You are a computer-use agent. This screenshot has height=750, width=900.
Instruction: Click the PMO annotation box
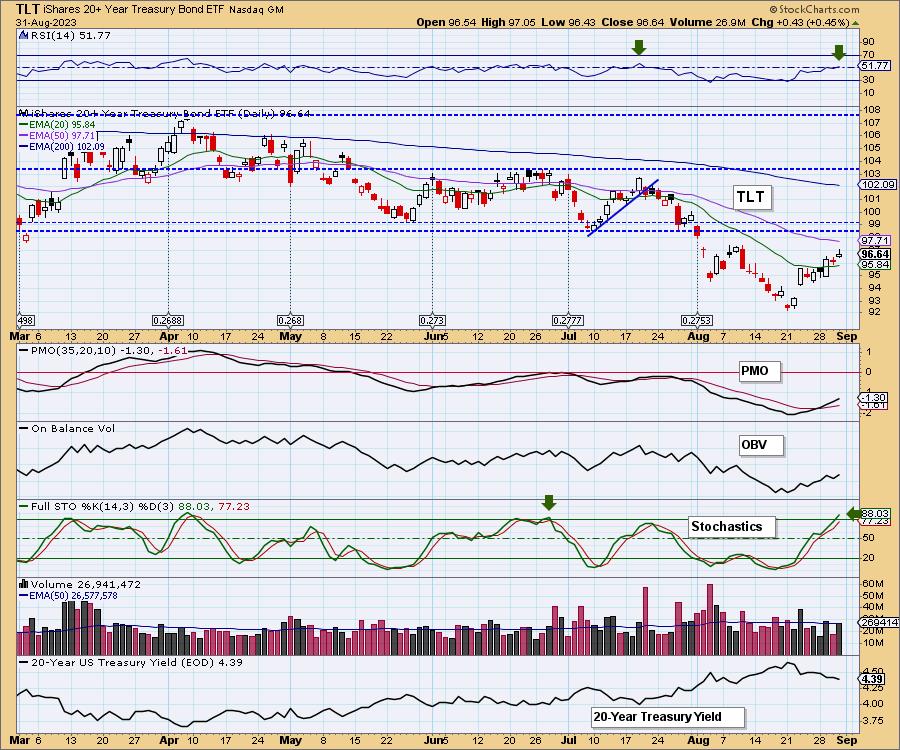tap(760, 371)
